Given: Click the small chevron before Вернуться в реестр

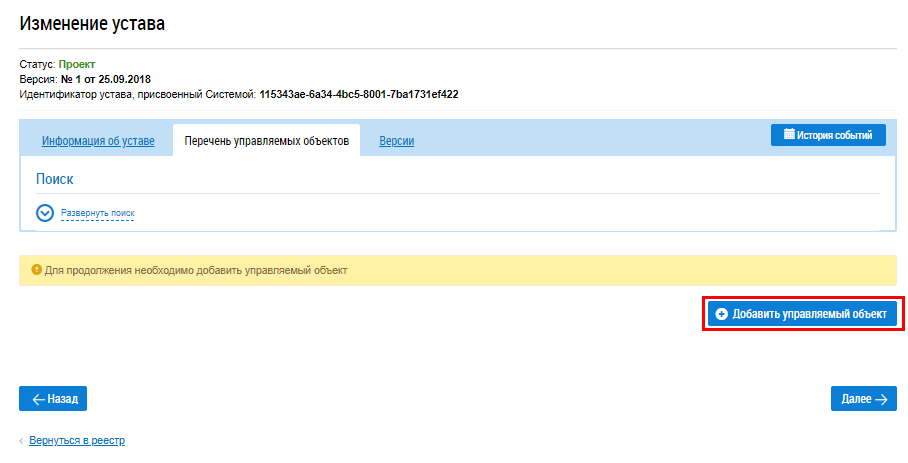Looking at the screenshot, I should click(22, 441).
